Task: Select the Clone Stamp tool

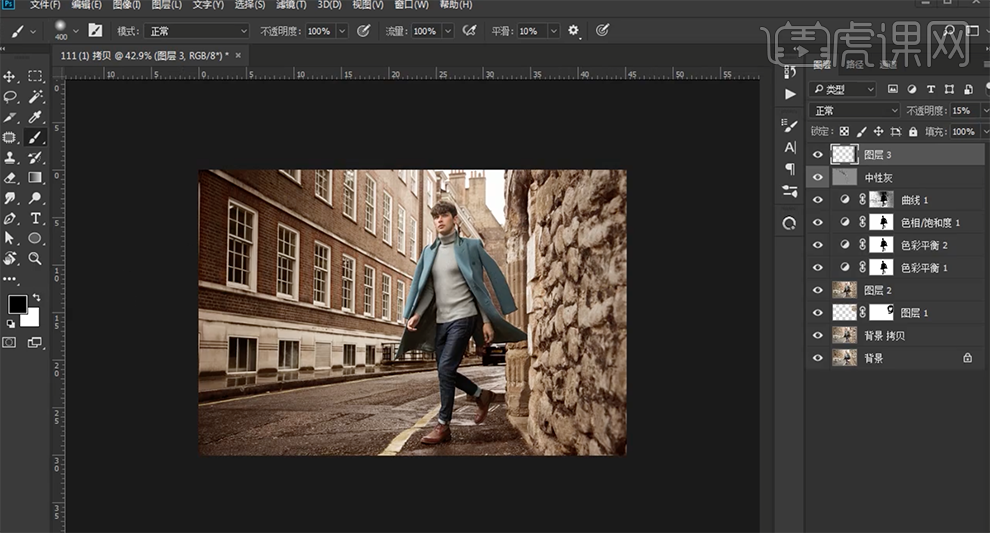Action: pyautogui.click(x=11, y=157)
